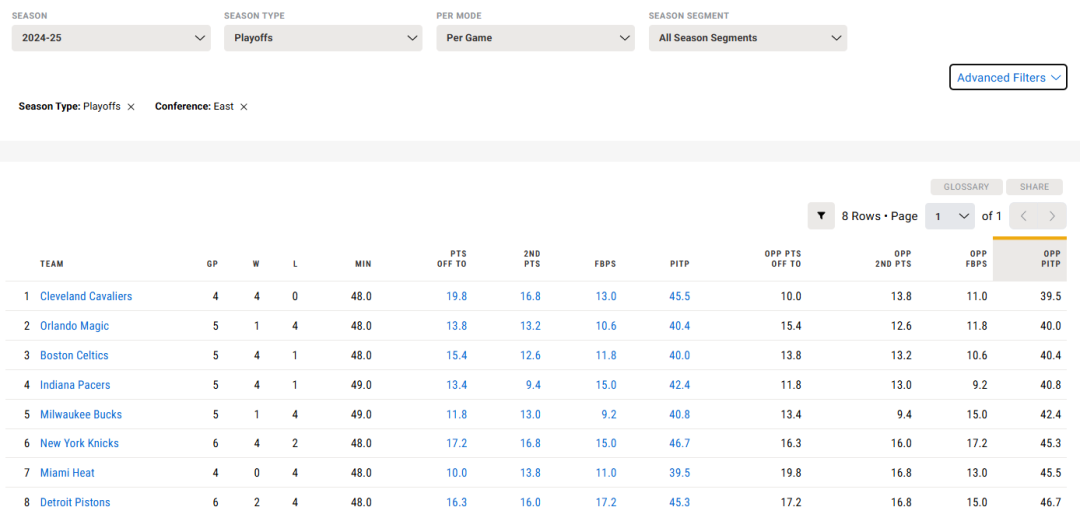
Task: Open Boston Celtics team link
Action: (74, 356)
